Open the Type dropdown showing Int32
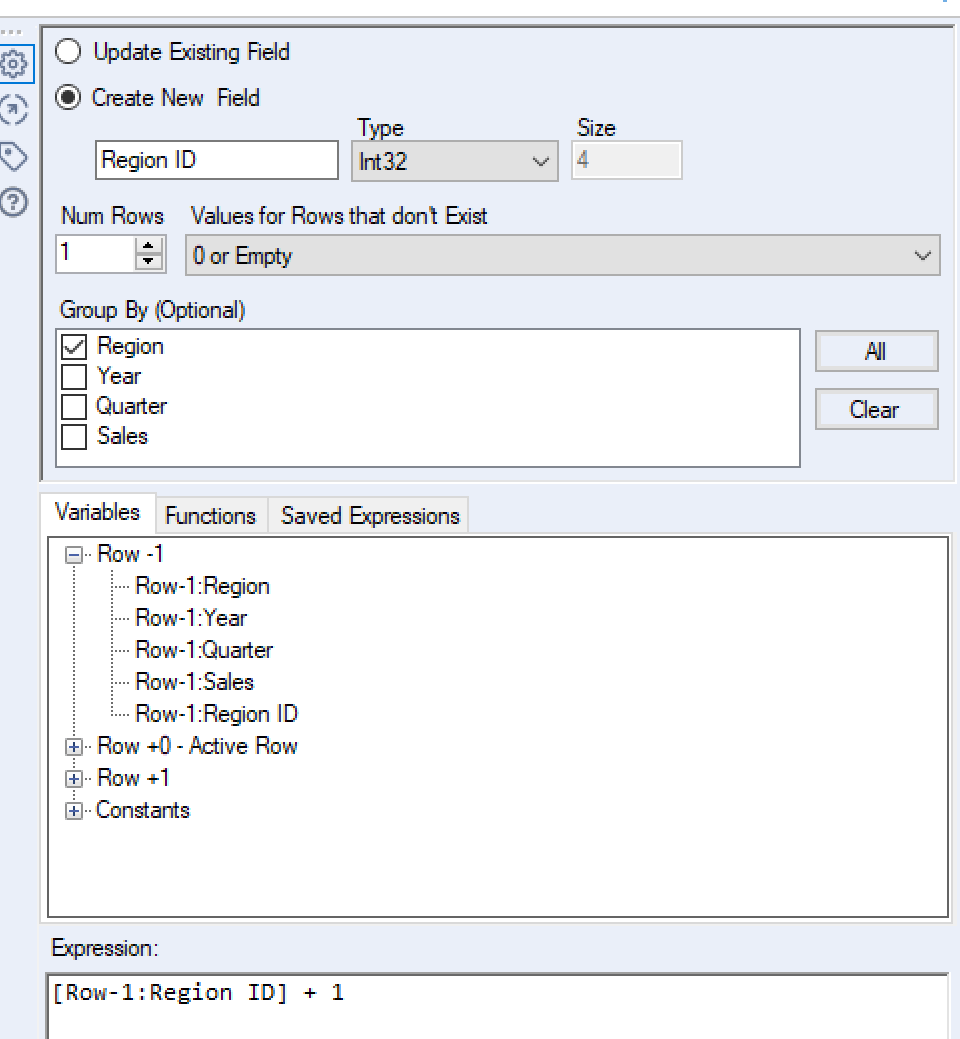Image resolution: width=960 pixels, height=1039 pixels. point(455,161)
